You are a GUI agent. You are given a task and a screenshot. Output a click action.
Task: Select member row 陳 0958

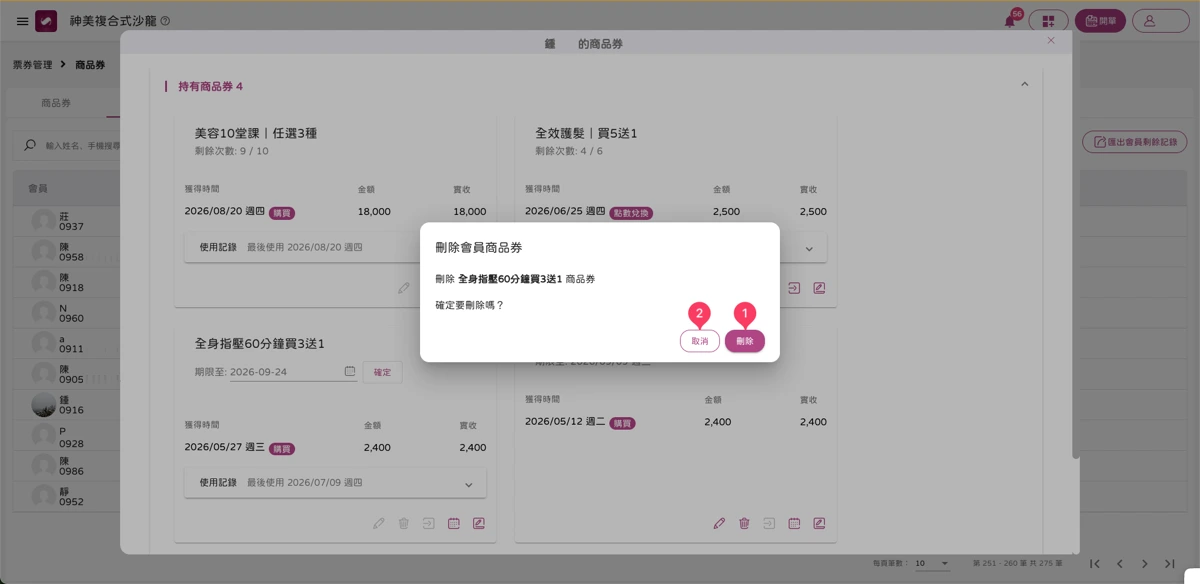pos(66,251)
